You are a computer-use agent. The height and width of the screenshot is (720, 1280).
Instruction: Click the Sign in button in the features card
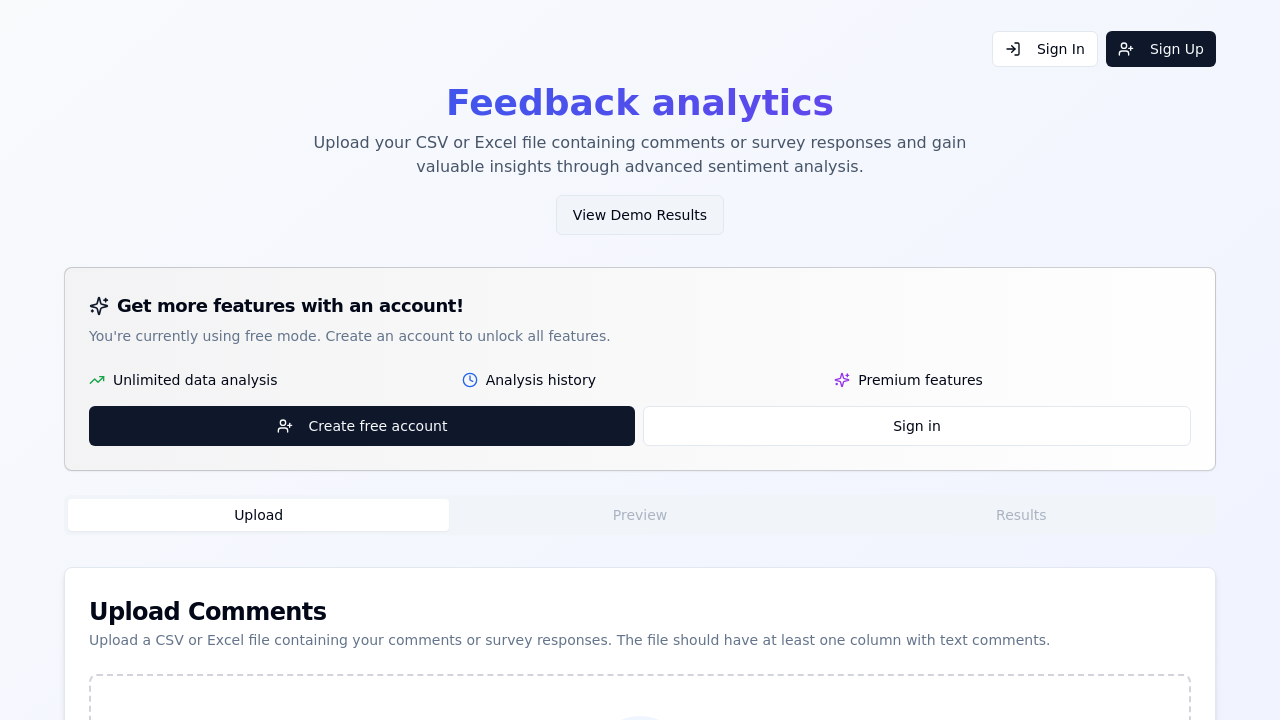[916, 426]
